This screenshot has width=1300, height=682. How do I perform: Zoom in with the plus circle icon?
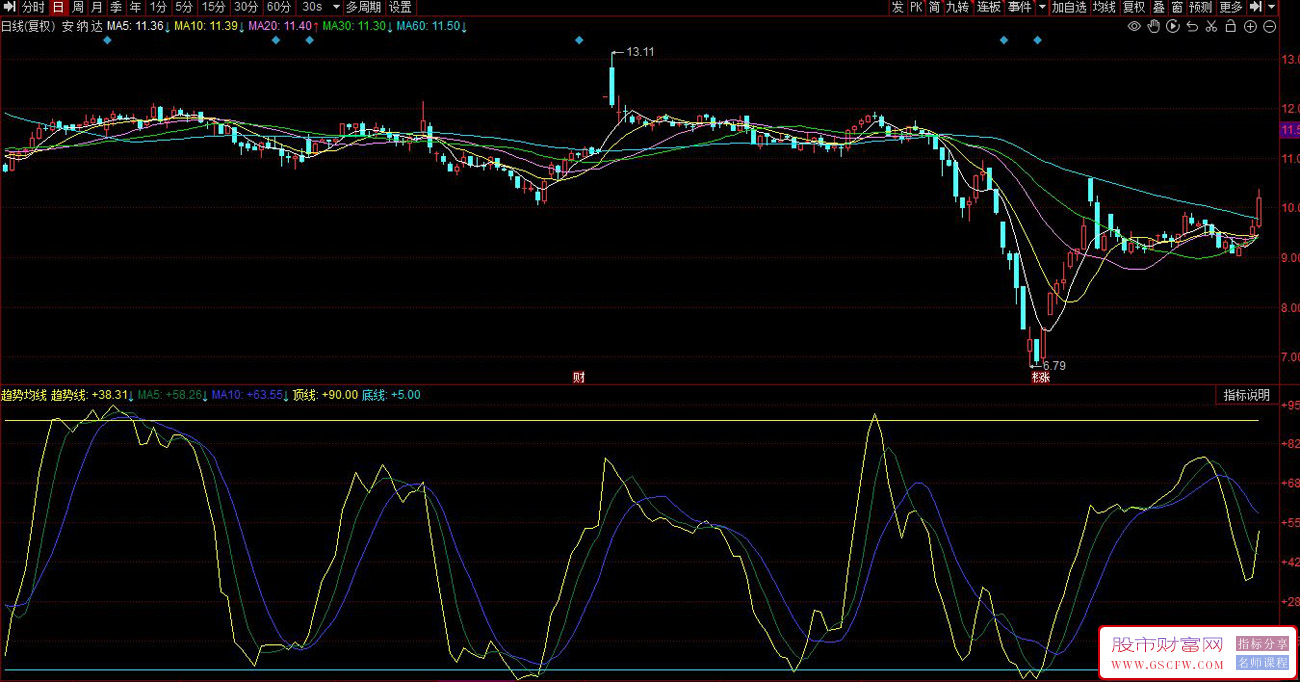(1250, 27)
